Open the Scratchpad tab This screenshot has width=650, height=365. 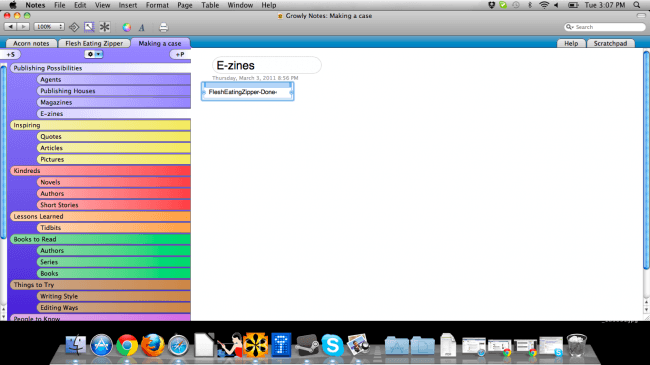[610, 43]
